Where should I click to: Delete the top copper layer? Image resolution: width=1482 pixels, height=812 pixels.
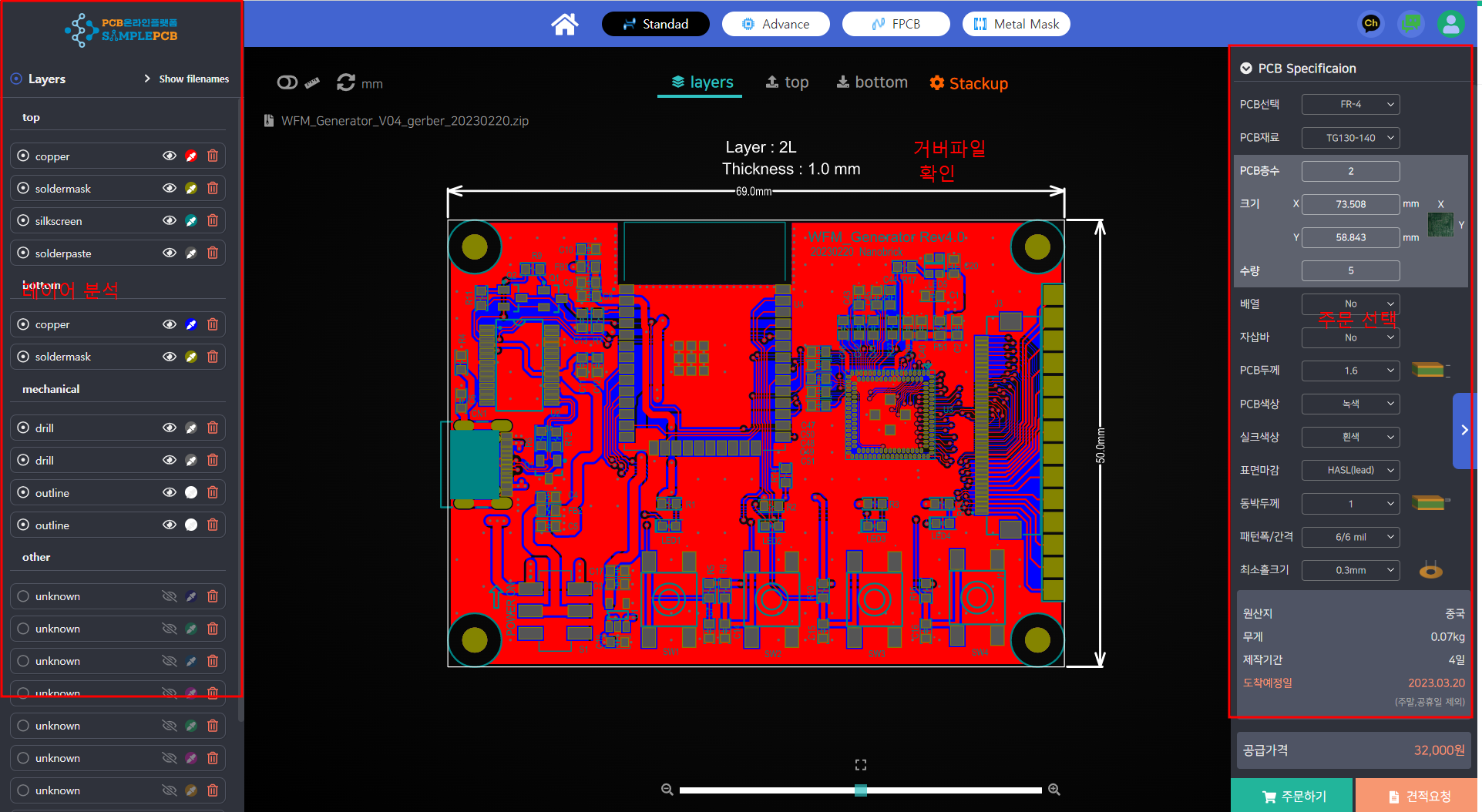pos(213,156)
